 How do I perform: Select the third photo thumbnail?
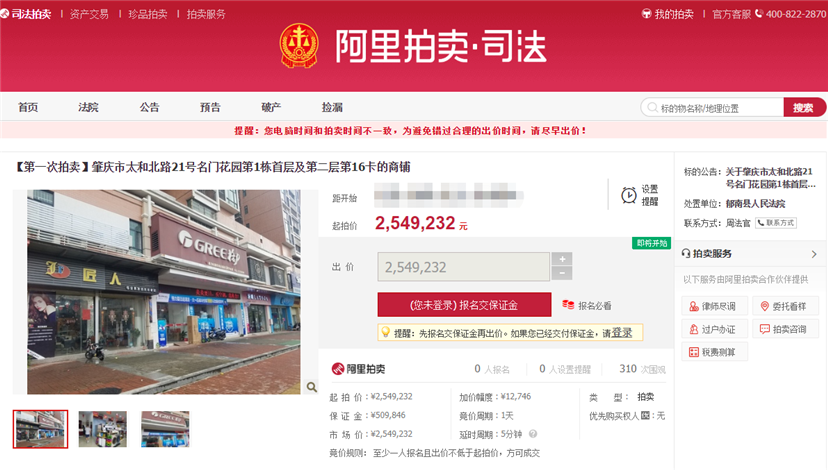tap(165, 429)
